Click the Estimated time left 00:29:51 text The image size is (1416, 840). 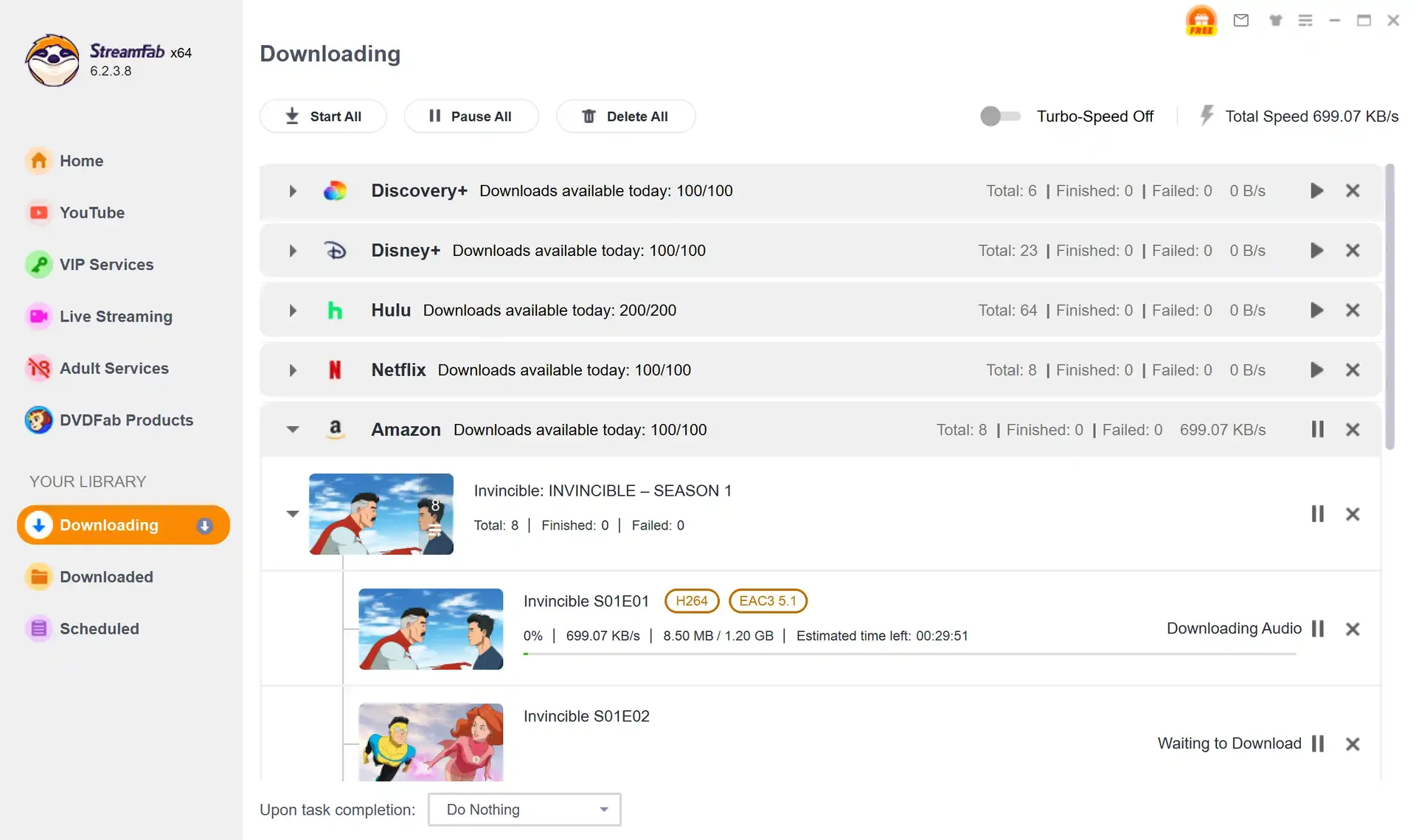coord(882,636)
